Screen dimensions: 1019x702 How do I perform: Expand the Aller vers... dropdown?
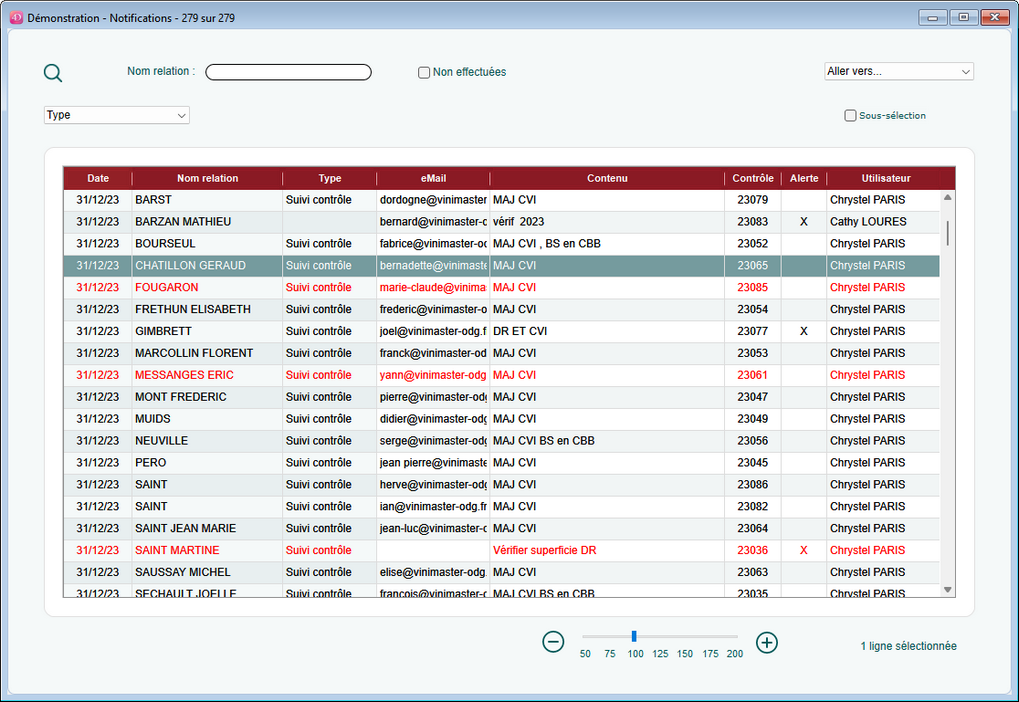coord(898,72)
